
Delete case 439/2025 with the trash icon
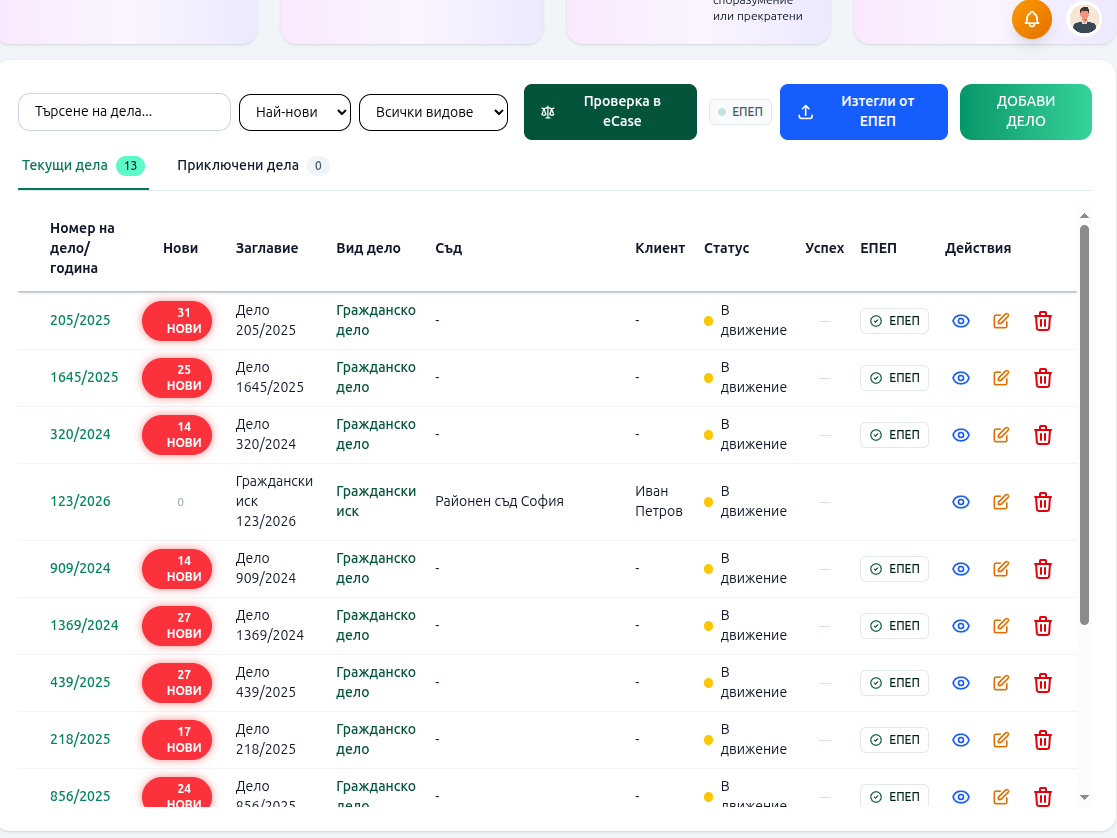(x=1043, y=683)
